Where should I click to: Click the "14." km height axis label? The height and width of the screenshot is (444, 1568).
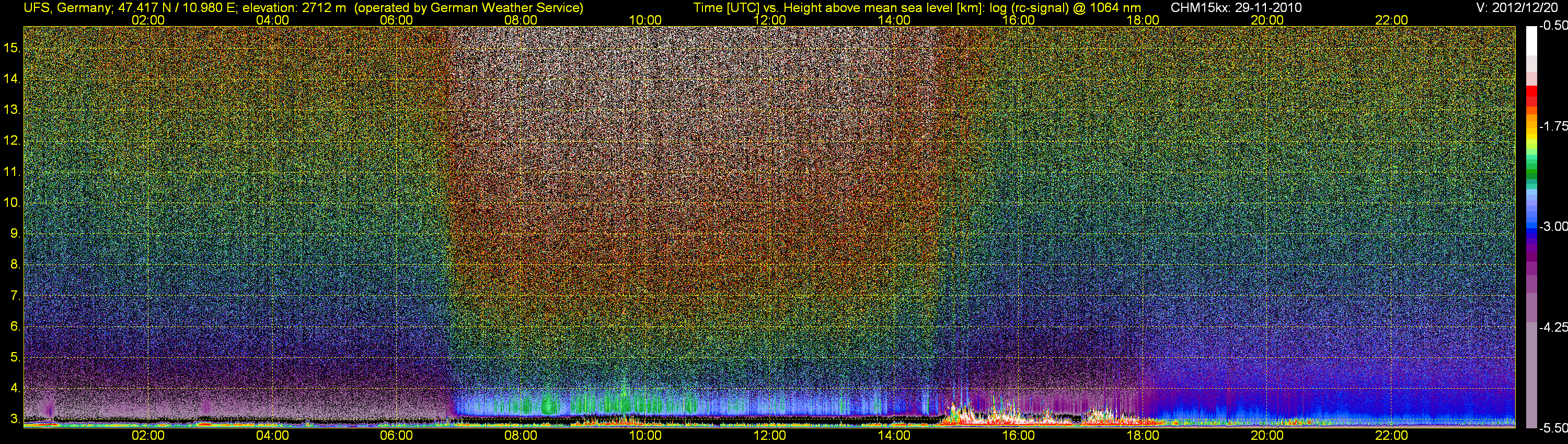point(12,78)
